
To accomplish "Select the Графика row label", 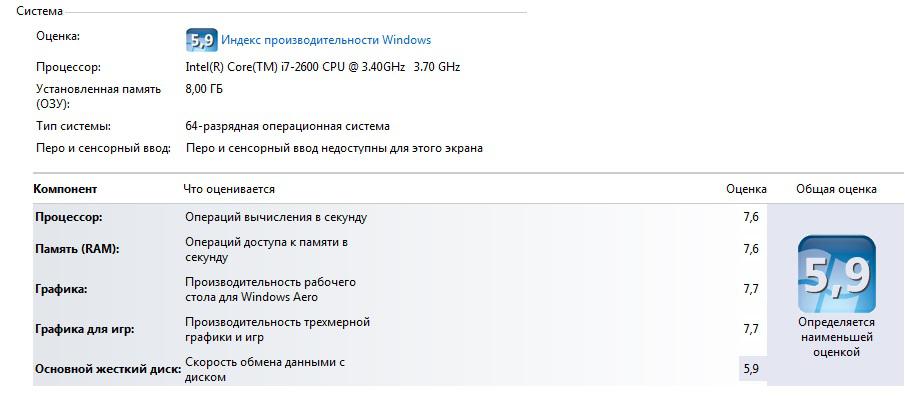I will 61,289.
